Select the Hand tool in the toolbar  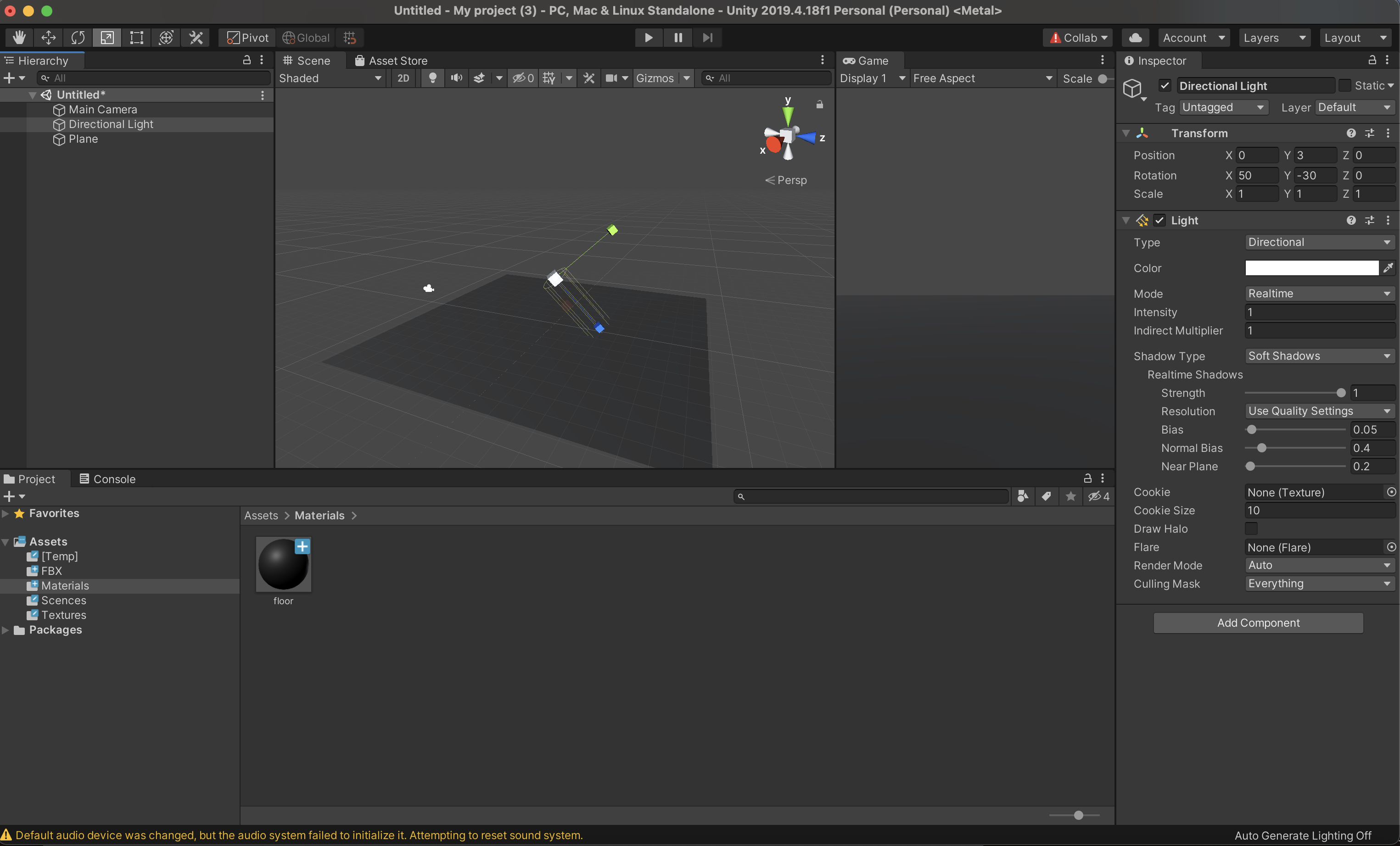pos(19,38)
